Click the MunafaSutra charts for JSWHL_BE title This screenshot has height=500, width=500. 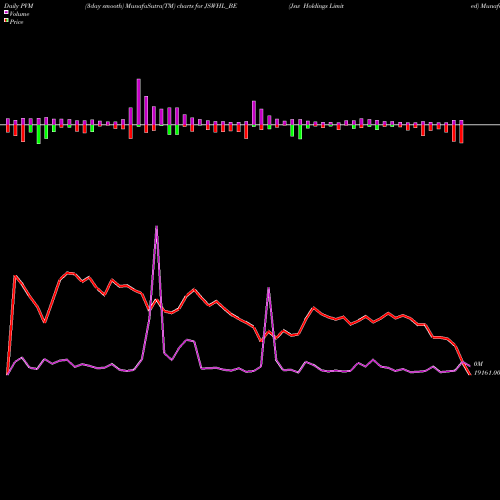[161, 6]
